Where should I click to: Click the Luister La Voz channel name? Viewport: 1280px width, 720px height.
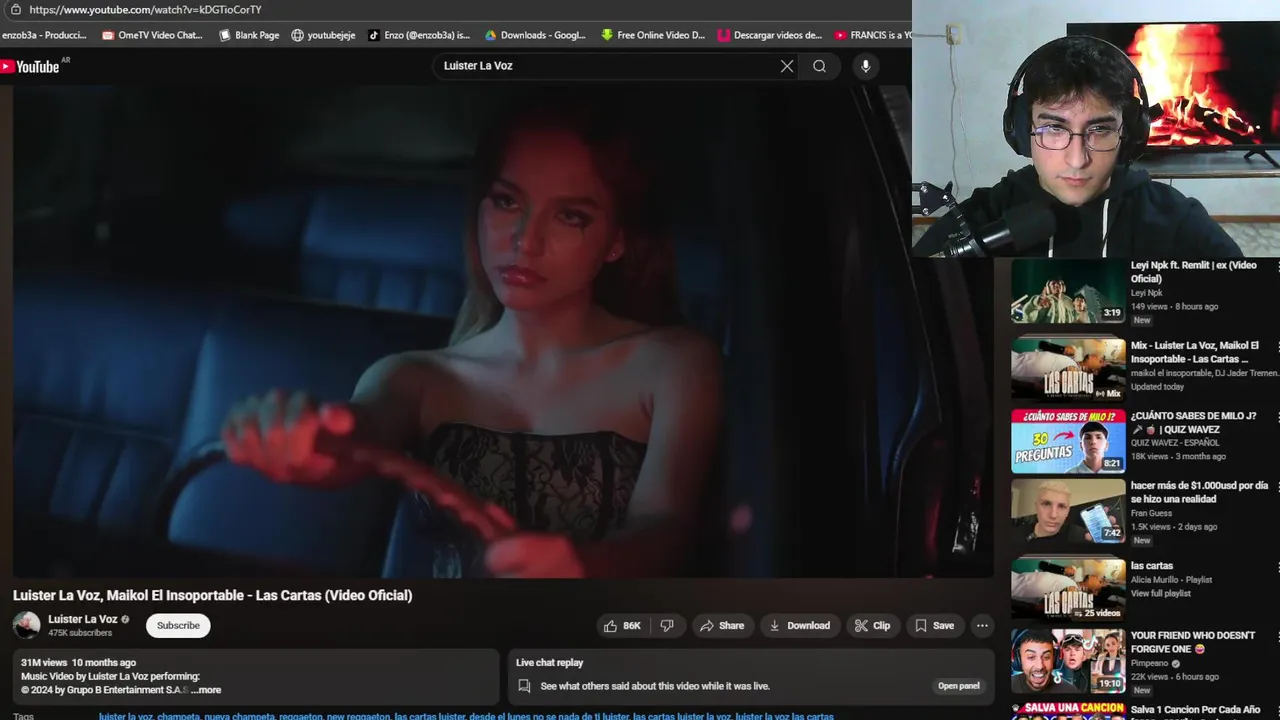tap(82, 620)
